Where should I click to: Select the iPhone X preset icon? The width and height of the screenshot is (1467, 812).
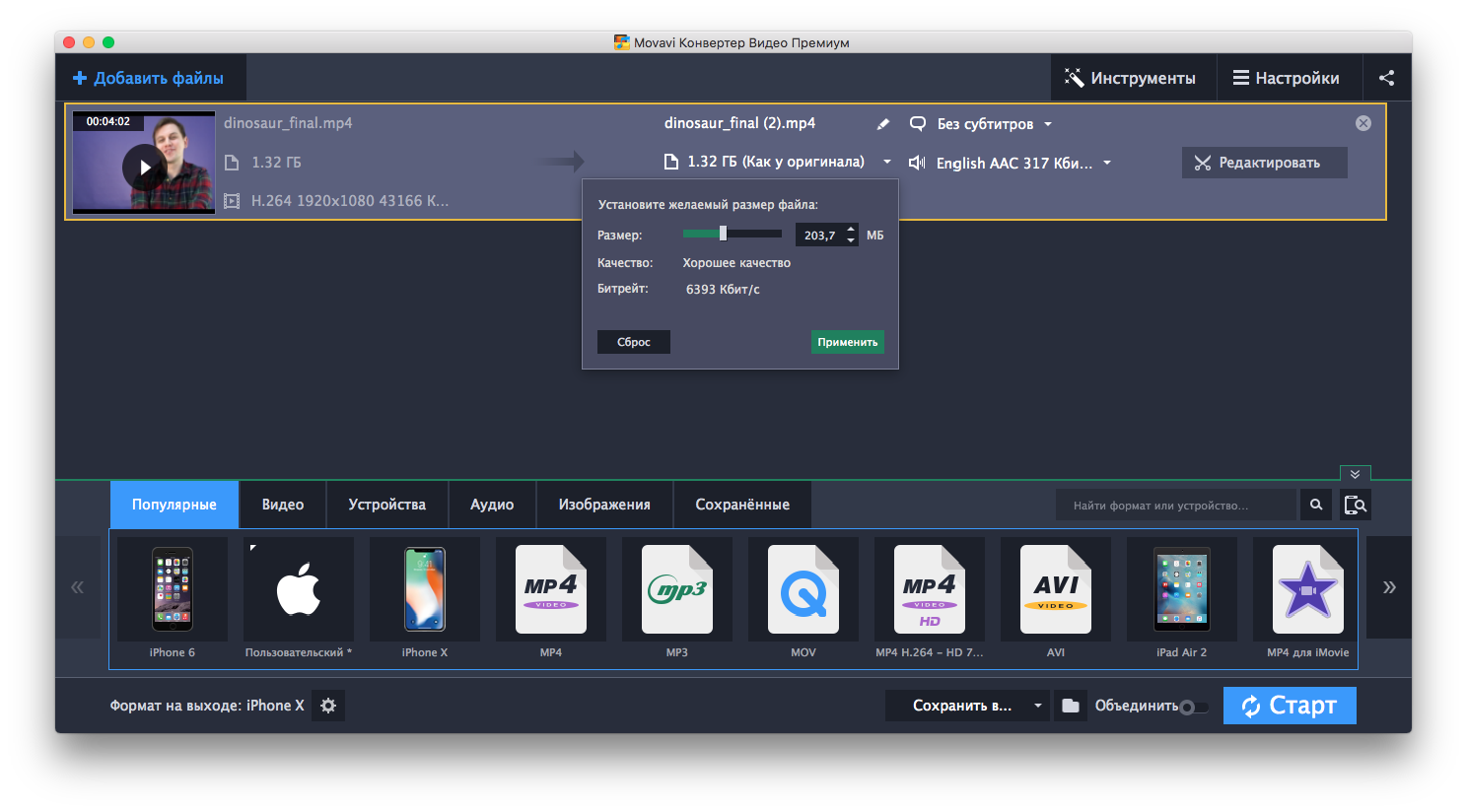point(425,589)
